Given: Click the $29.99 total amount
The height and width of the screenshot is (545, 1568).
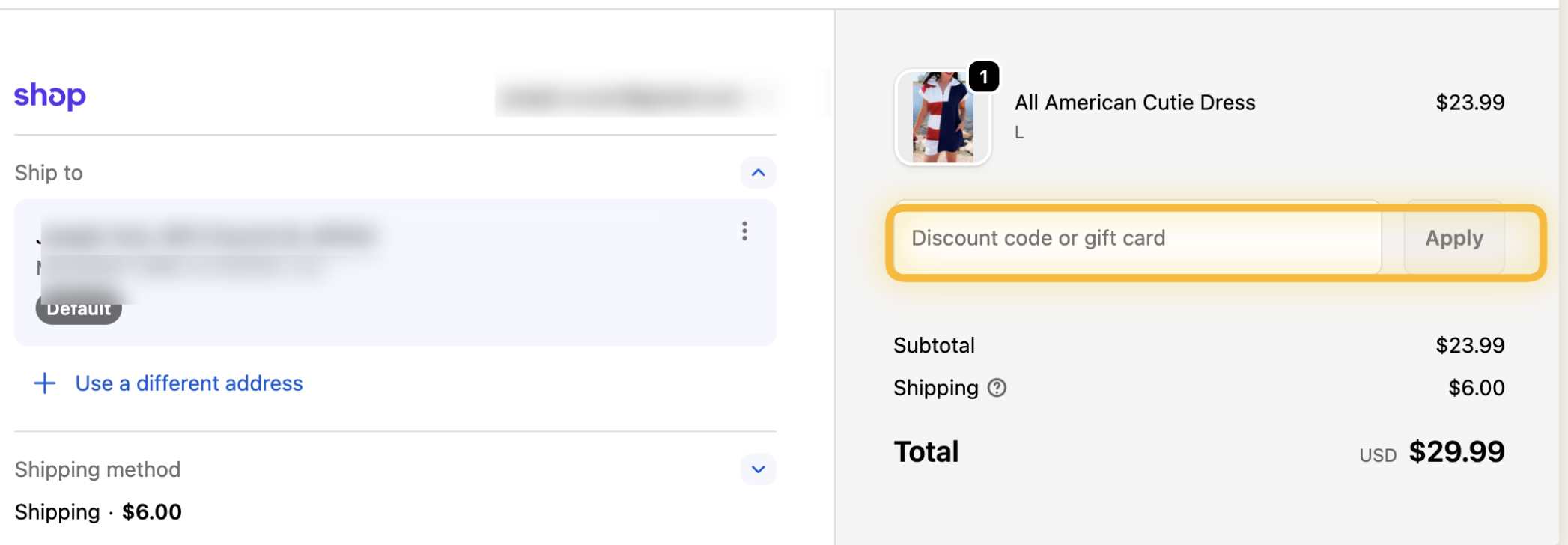Looking at the screenshot, I should pos(1456,451).
